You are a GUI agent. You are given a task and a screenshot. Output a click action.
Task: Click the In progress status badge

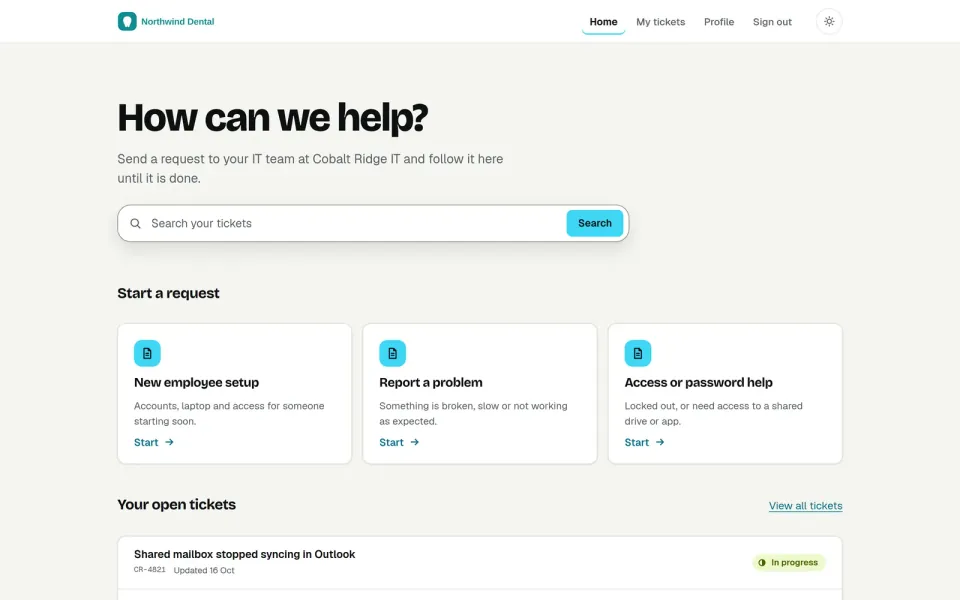click(x=789, y=562)
